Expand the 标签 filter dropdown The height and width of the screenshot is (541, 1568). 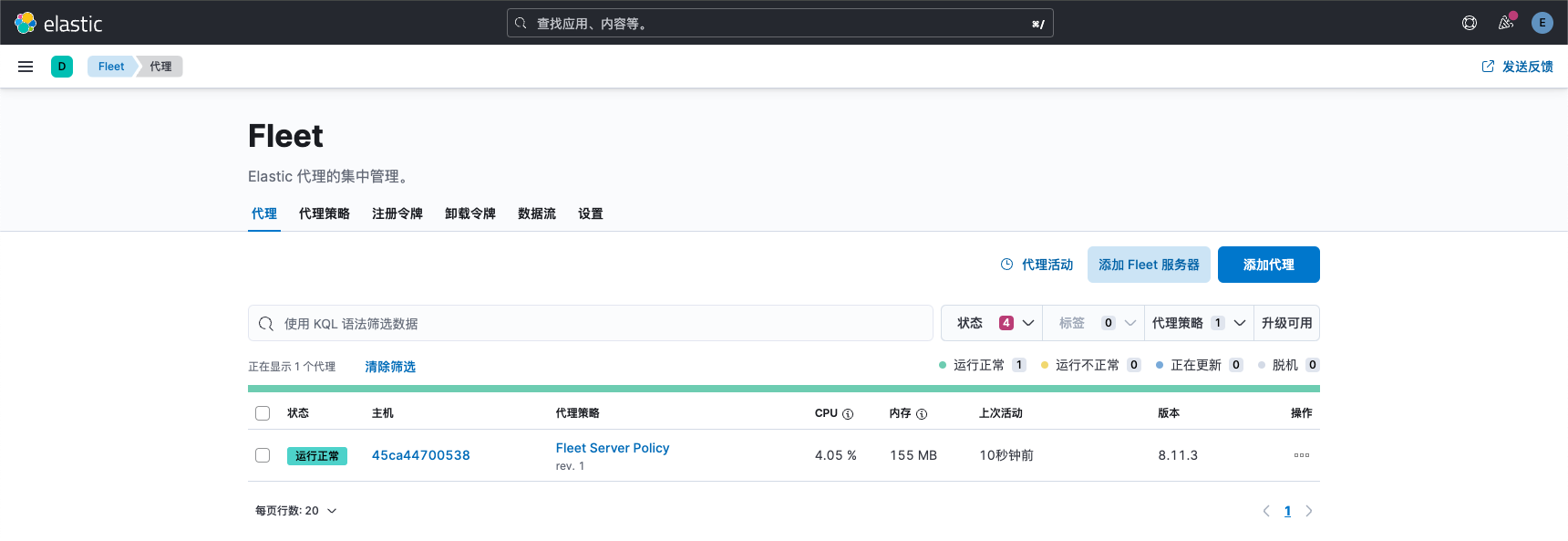pos(1095,323)
